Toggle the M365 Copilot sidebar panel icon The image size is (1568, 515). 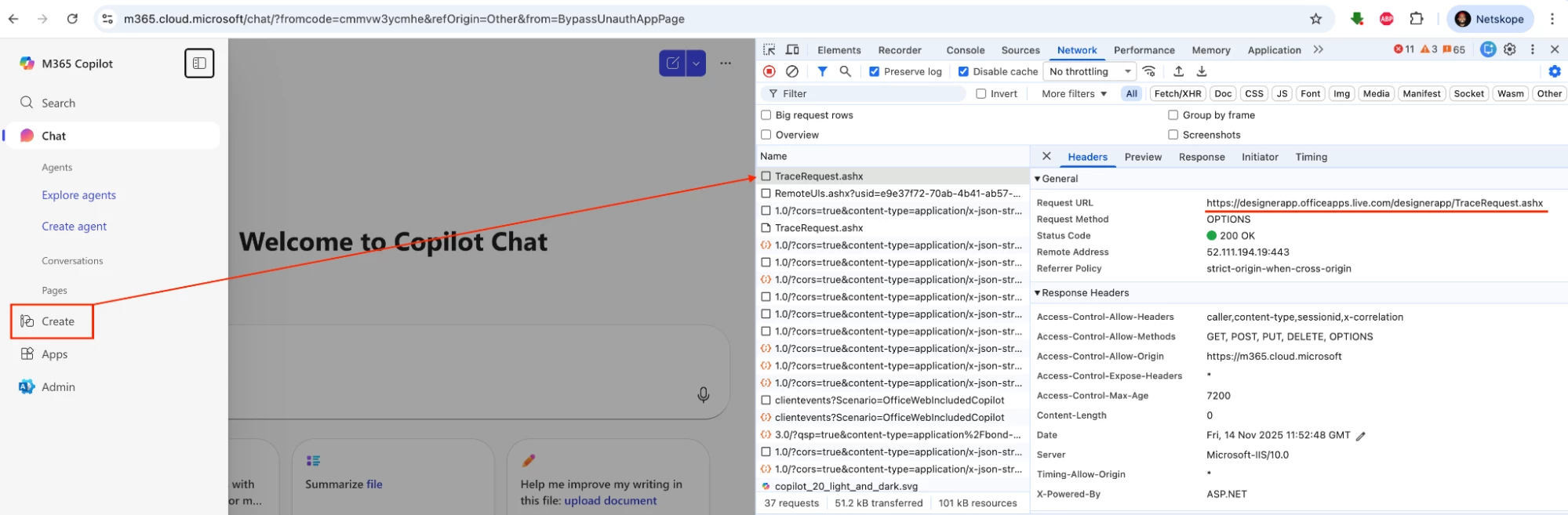click(x=199, y=63)
